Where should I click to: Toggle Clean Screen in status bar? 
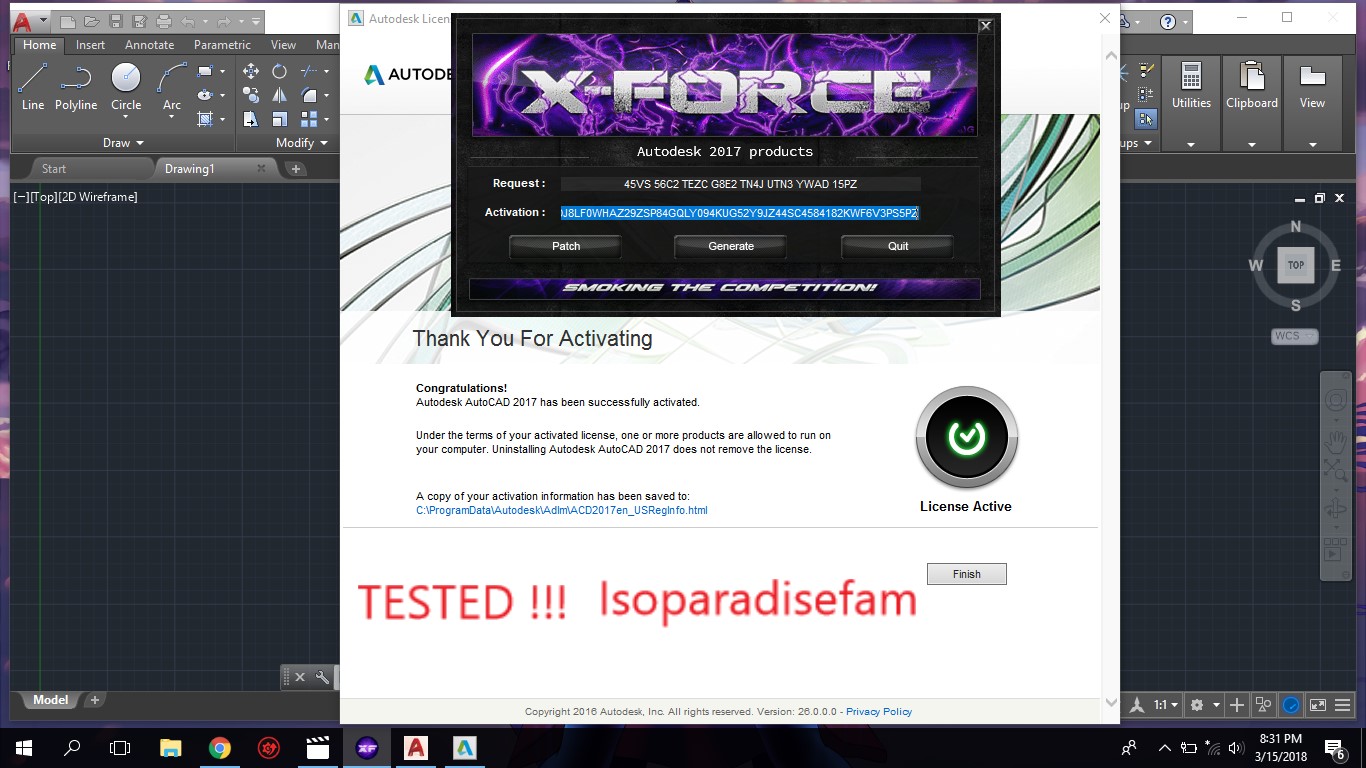pos(1318,704)
